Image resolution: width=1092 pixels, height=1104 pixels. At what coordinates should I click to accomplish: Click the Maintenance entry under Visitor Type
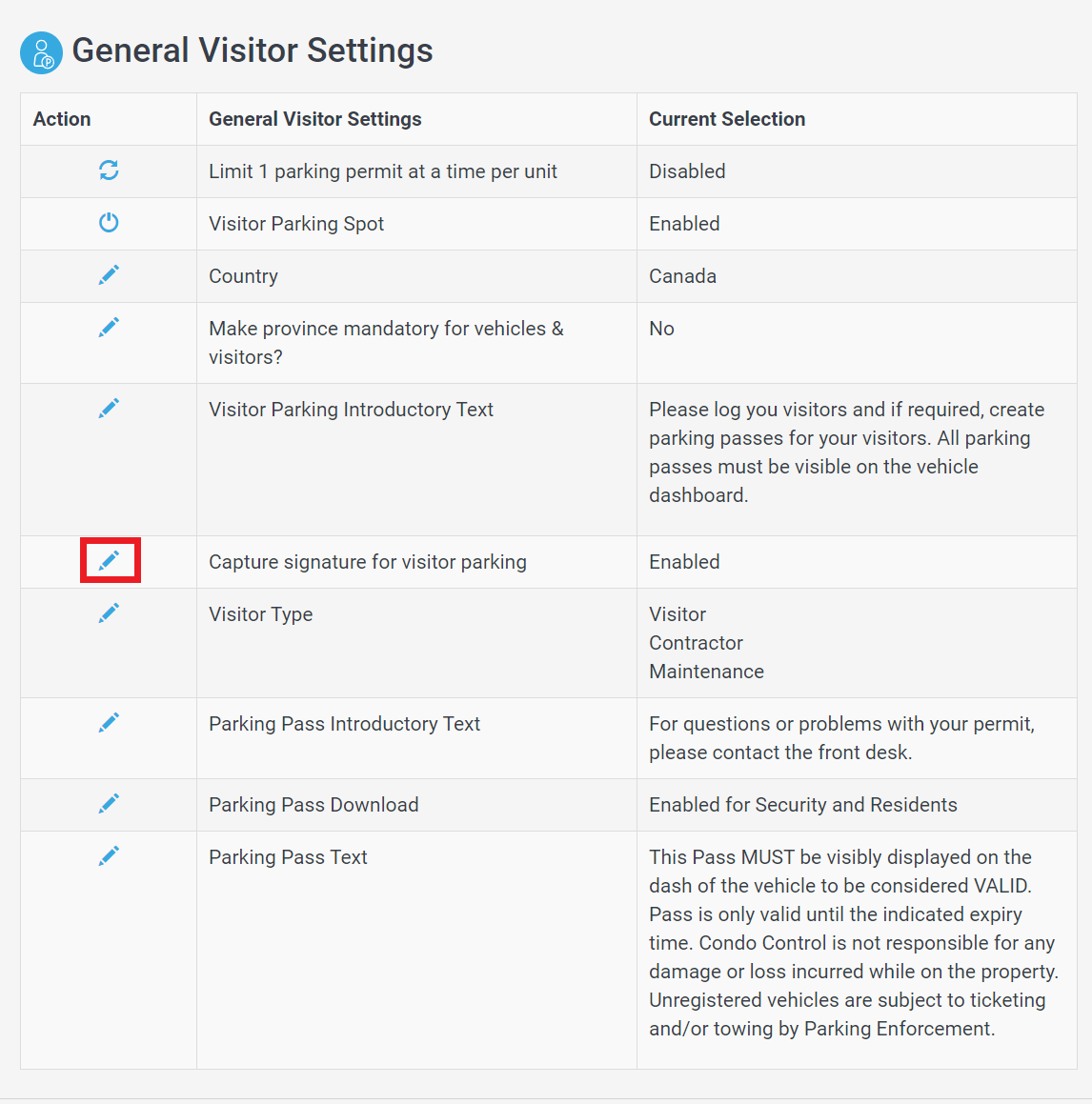707,672
